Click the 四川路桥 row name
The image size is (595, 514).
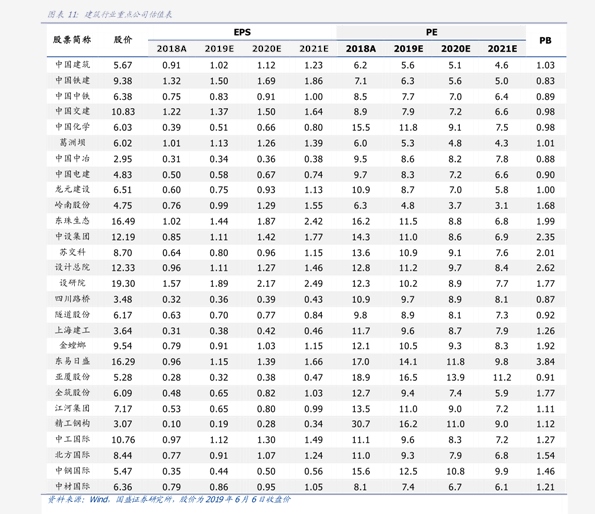tap(72, 299)
